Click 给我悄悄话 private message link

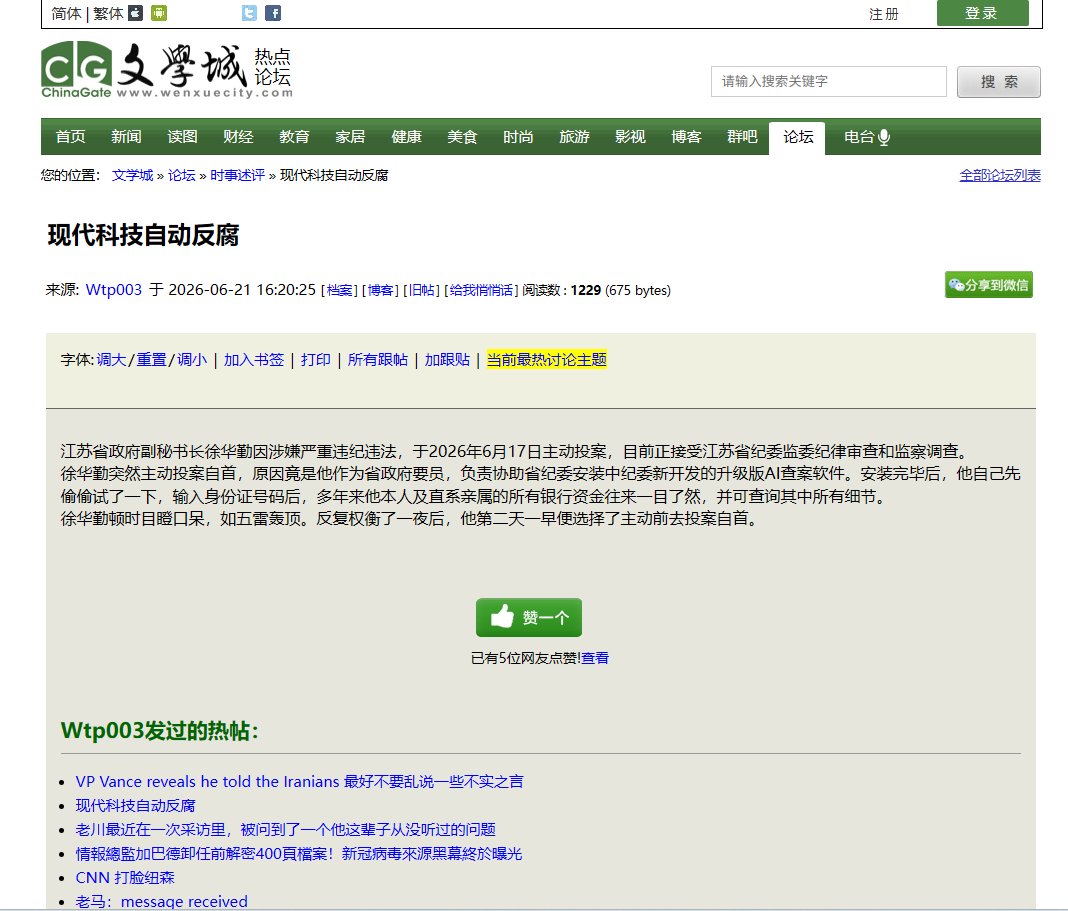pos(481,290)
